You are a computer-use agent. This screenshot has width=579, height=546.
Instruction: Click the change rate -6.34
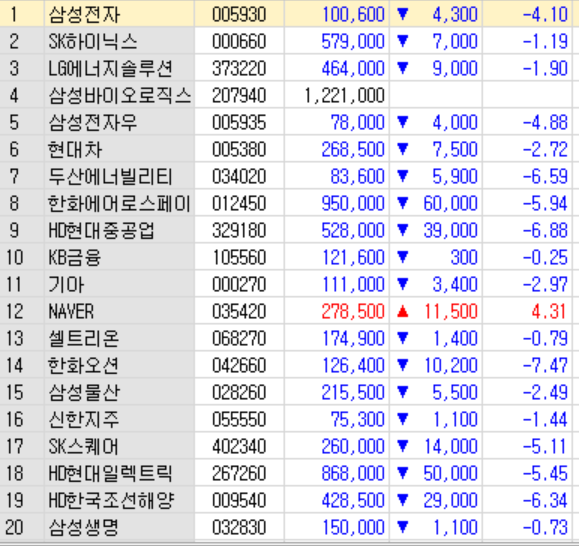pyautogui.click(x=545, y=500)
